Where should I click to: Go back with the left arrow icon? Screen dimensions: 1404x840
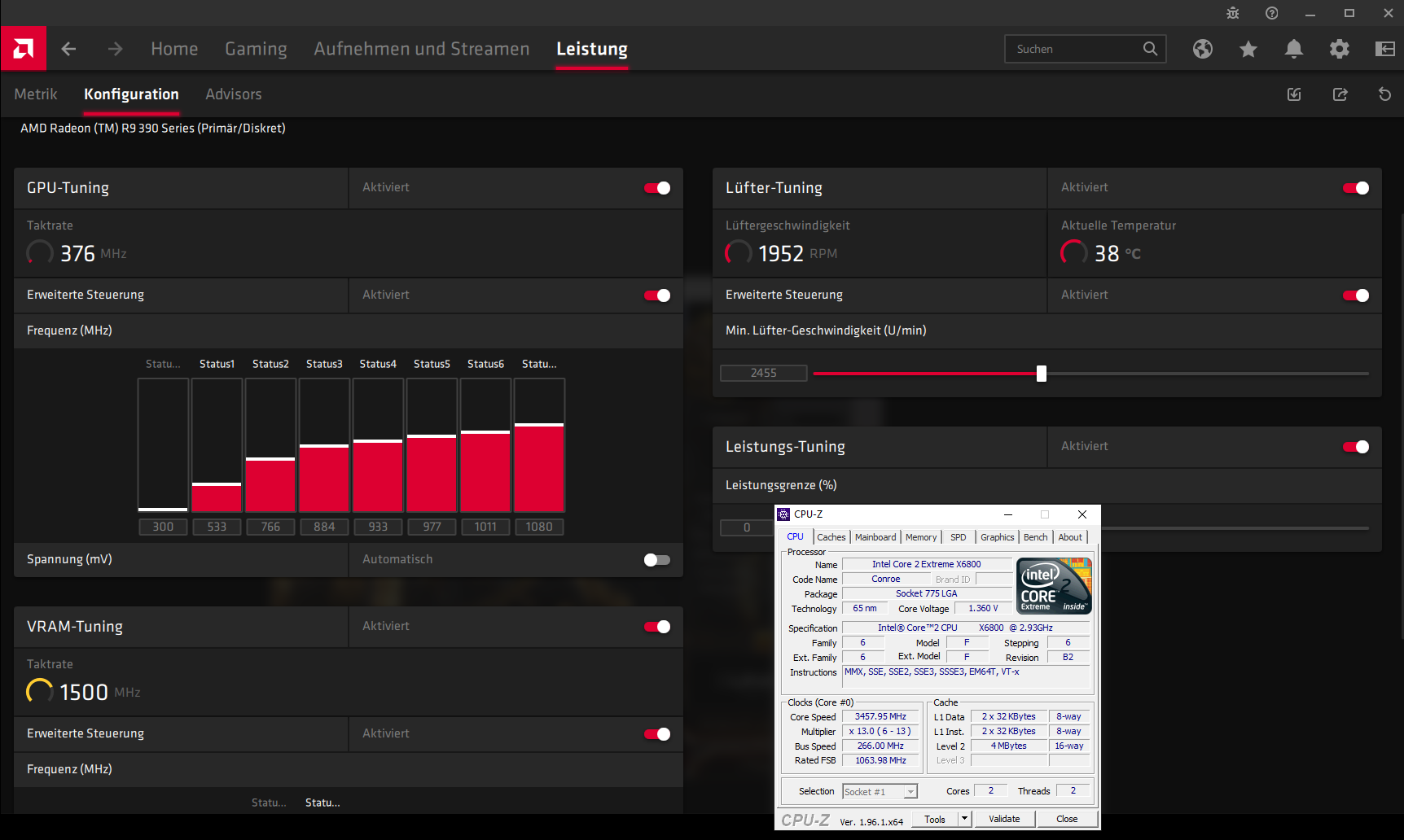coord(69,49)
